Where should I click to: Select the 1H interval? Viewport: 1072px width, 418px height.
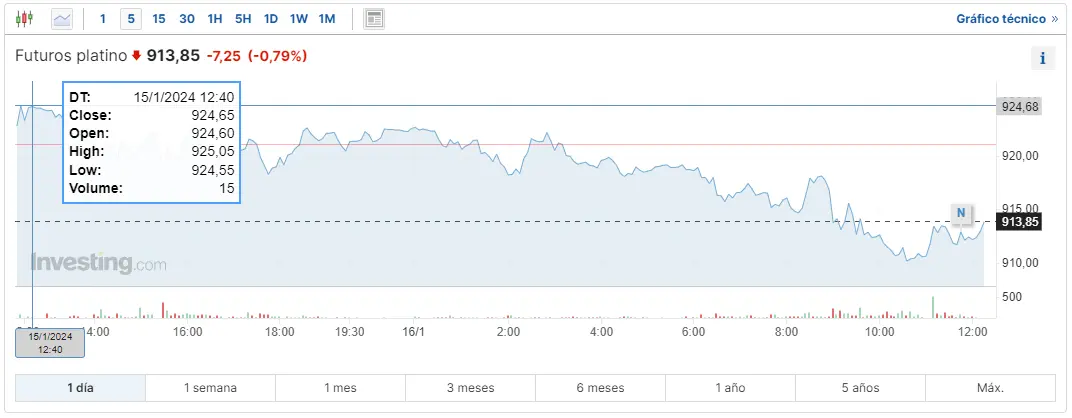click(x=215, y=19)
